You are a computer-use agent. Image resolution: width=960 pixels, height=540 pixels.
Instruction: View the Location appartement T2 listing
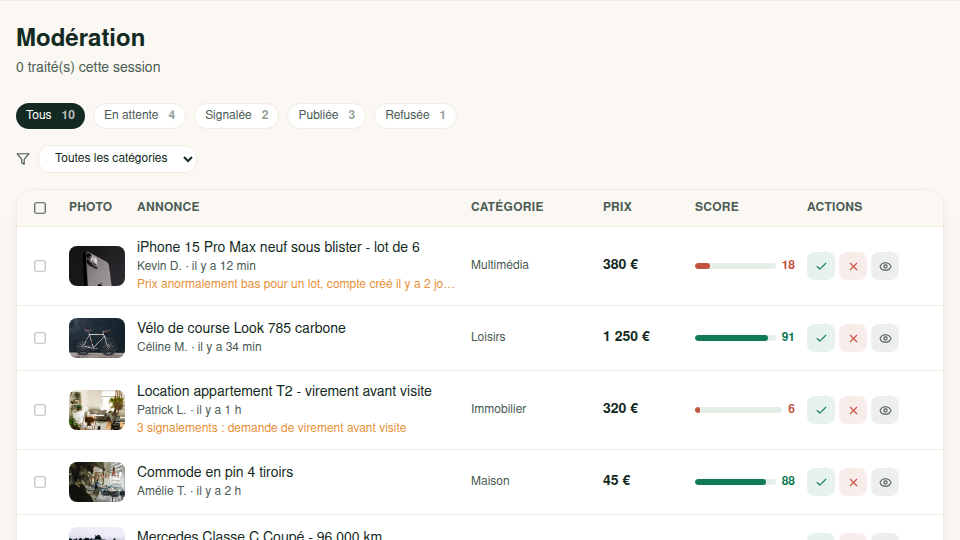click(x=885, y=410)
